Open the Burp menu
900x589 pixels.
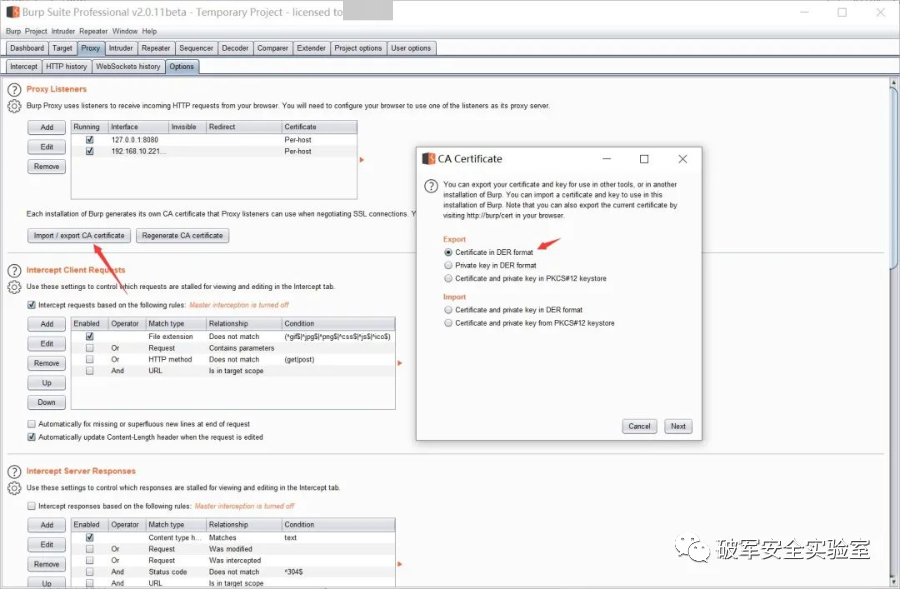point(13,32)
